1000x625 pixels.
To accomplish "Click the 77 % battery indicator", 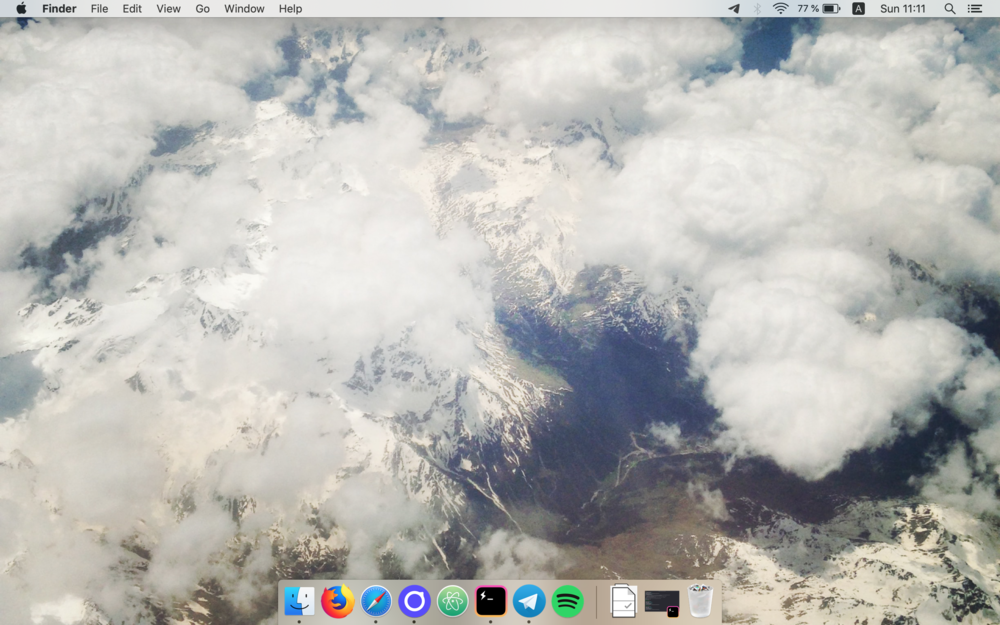I will pyautogui.click(x=818, y=8).
